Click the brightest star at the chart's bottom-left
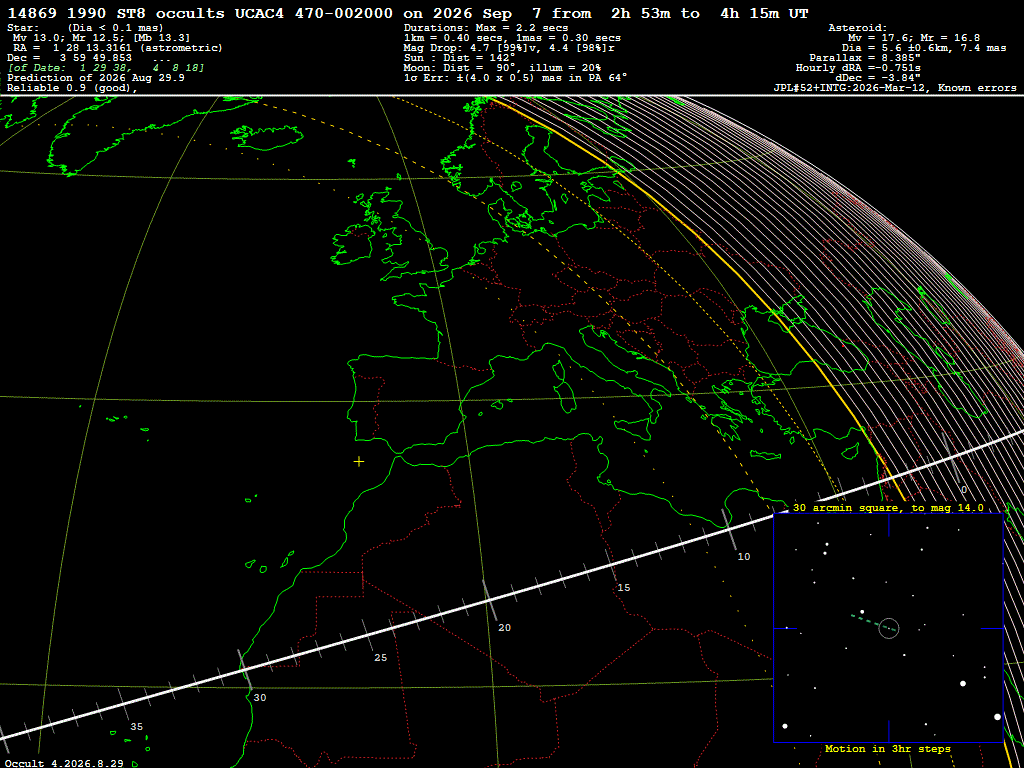Screen dimensions: 1024x768 click(x=785, y=726)
